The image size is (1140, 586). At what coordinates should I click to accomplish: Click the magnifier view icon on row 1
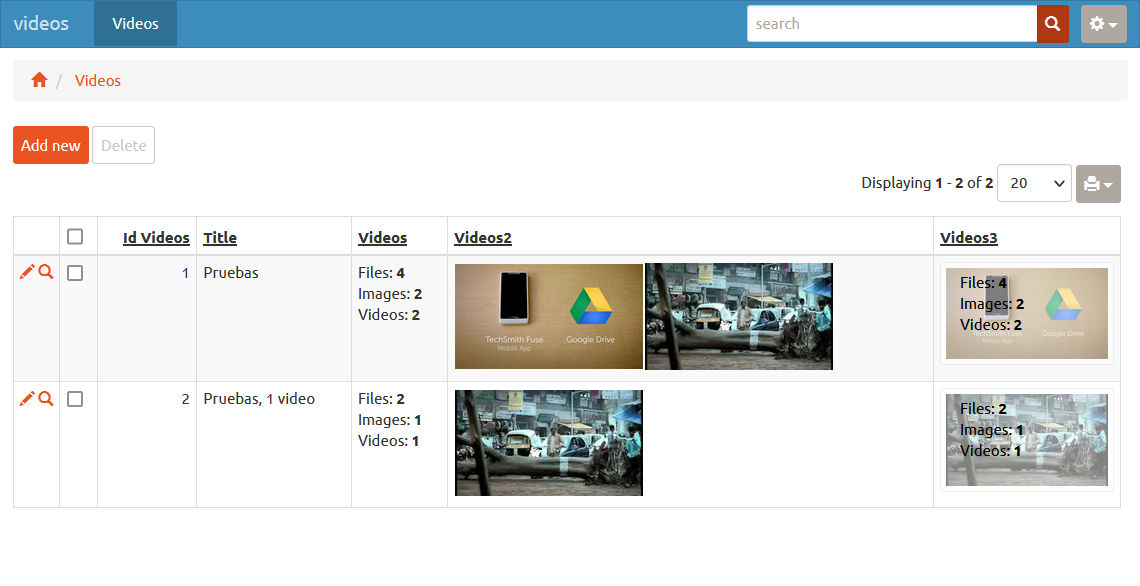coord(44,271)
